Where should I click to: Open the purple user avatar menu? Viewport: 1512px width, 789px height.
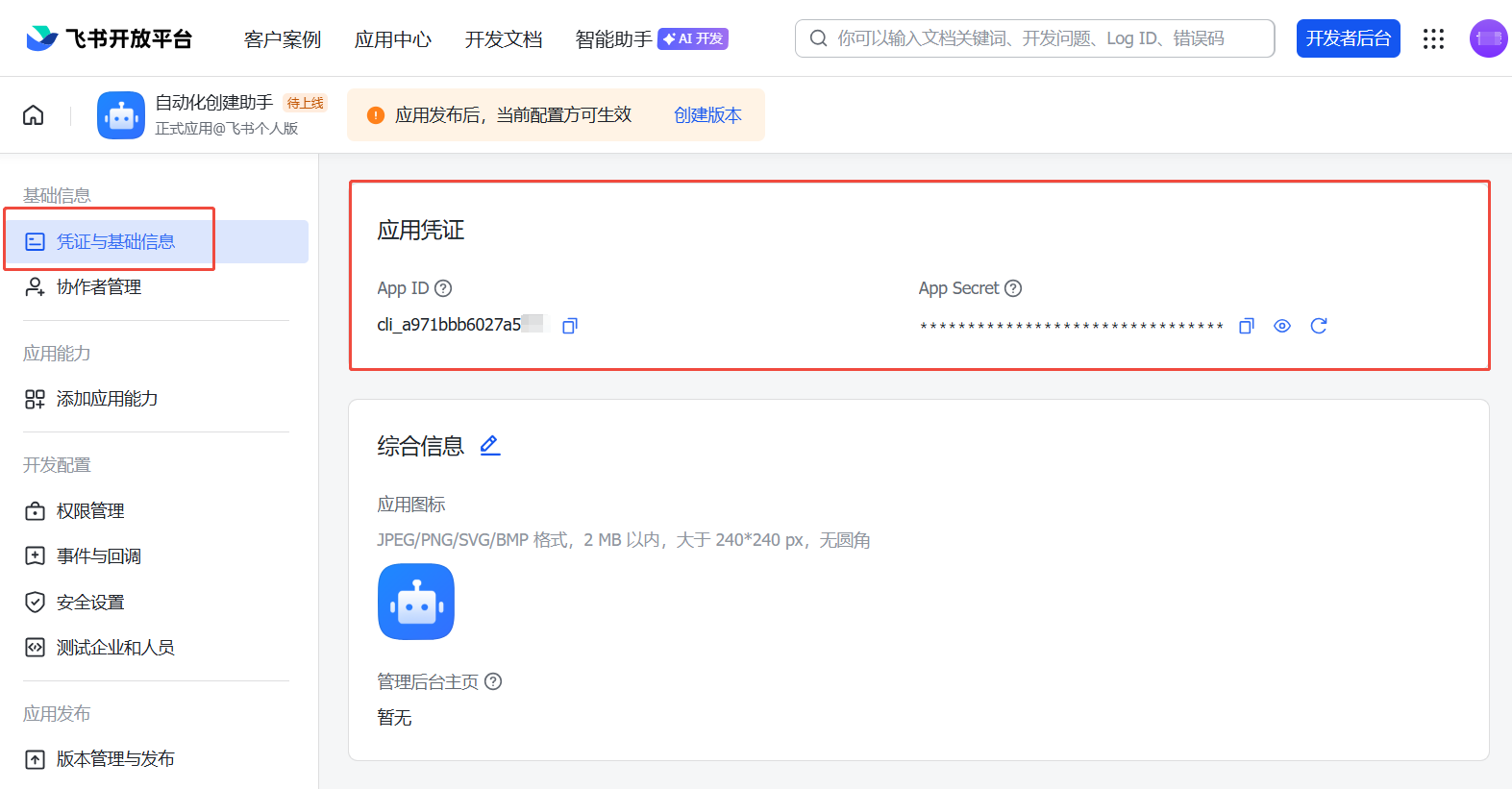coord(1489,38)
